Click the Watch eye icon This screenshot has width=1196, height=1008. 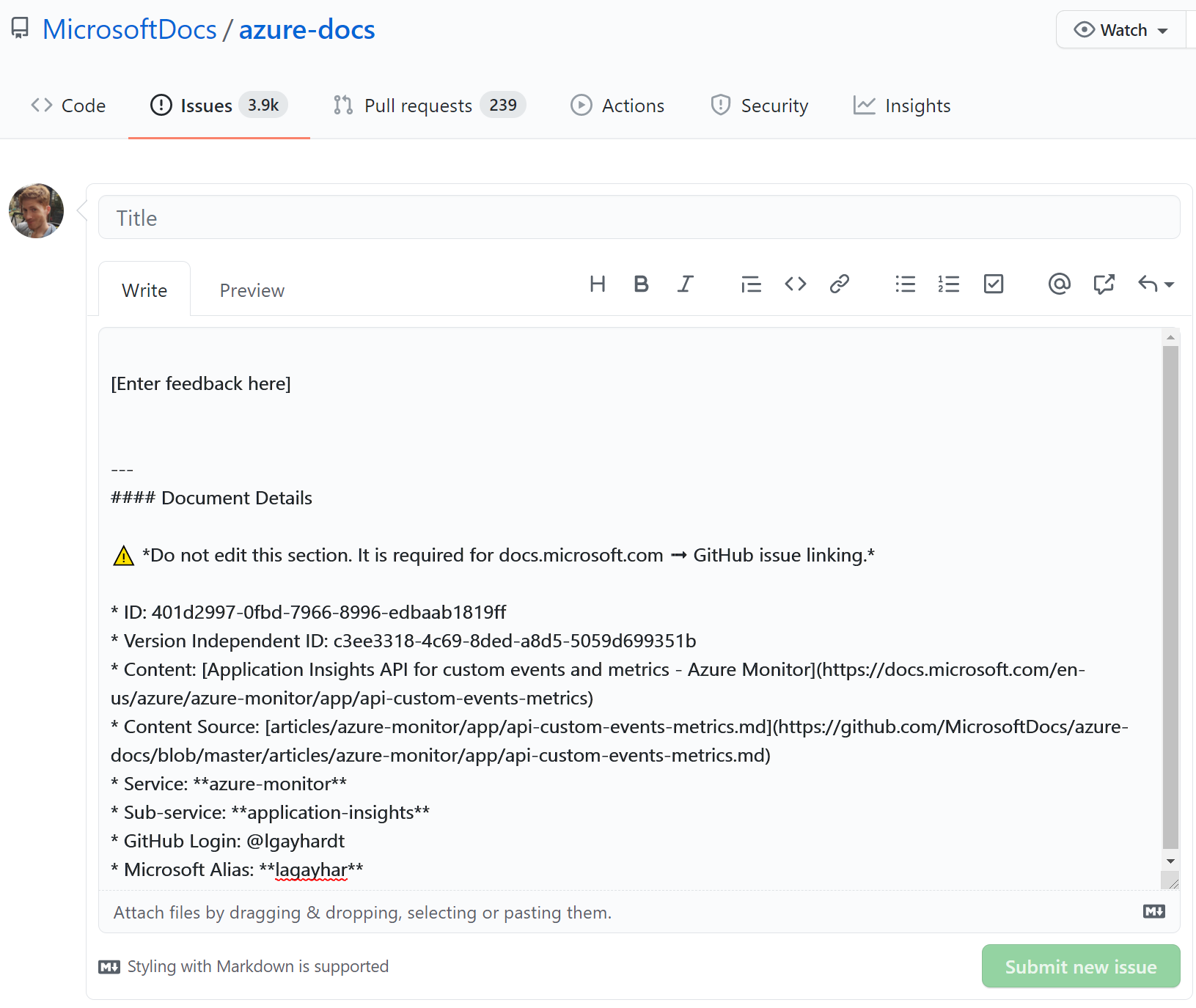(x=1084, y=29)
